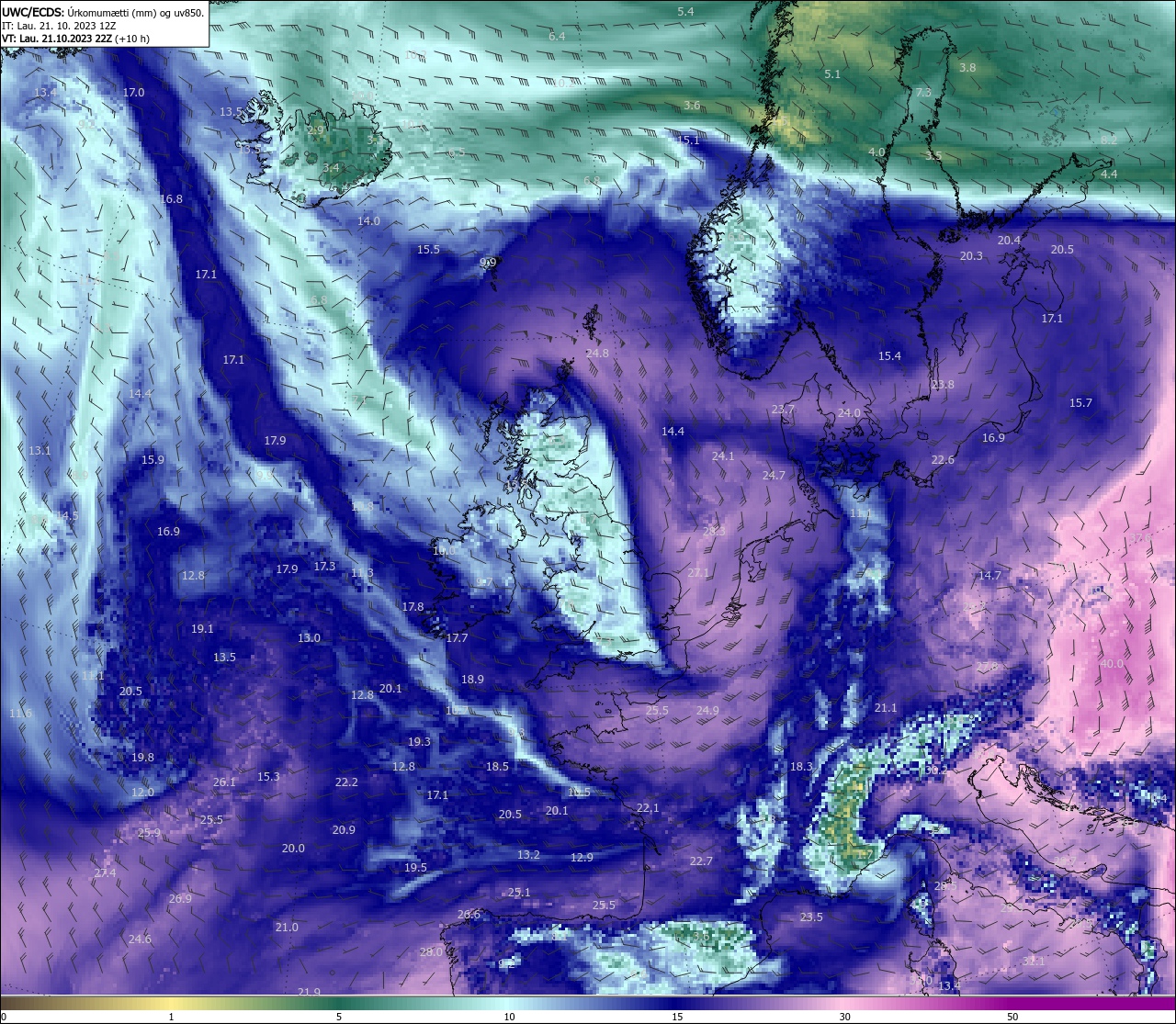Image resolution: width=1176 pixels, height=1024 pixels.
Task: Click the map value '15.3'
Action: pos(268,777)
